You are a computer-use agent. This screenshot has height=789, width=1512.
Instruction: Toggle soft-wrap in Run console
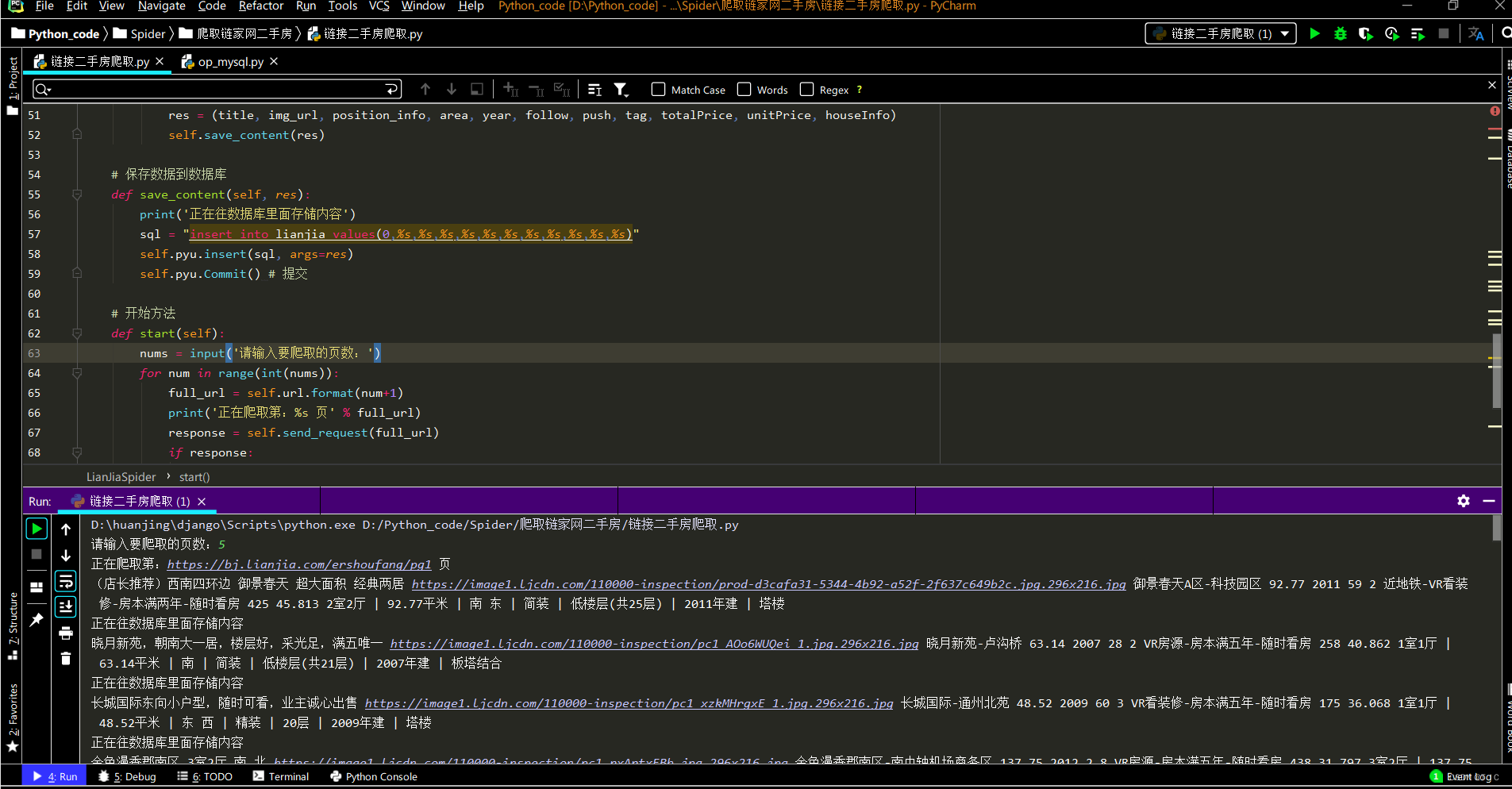tap(66, 581)
